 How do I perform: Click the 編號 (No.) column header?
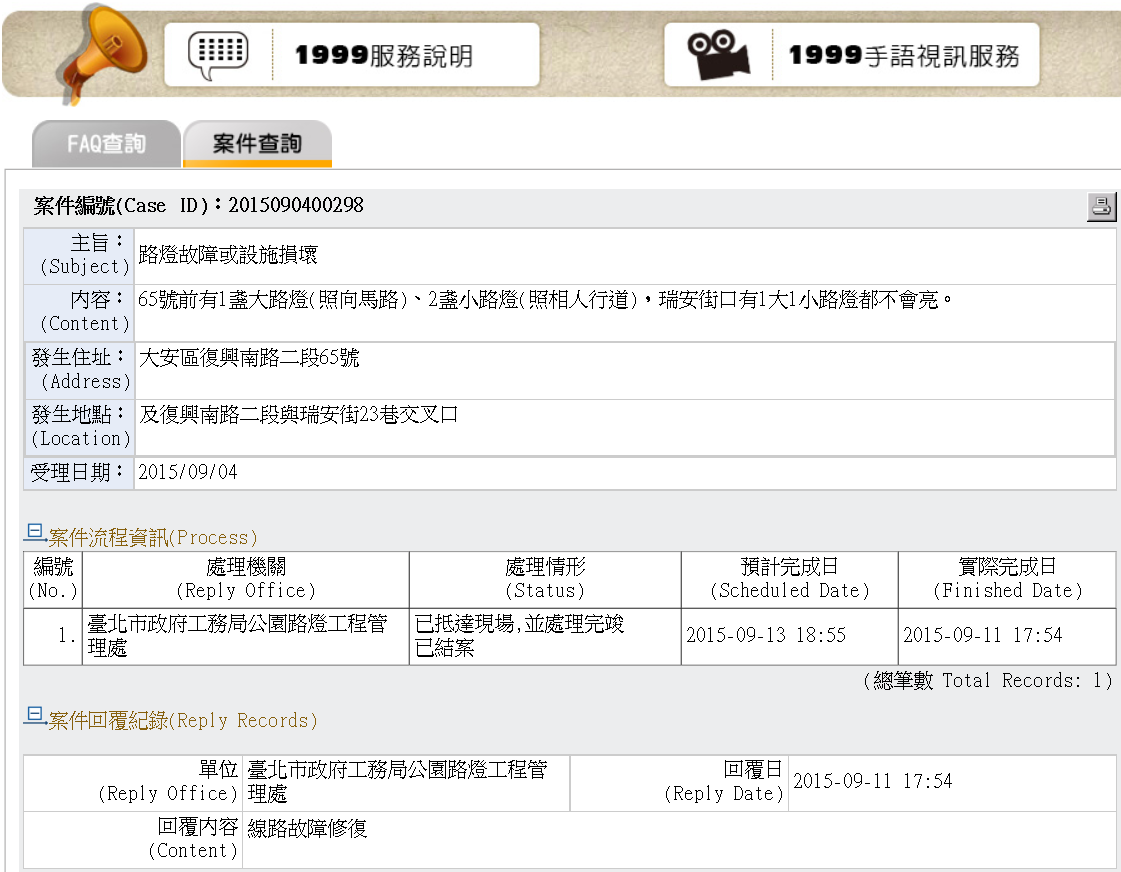pyautogui.click(x=53, y=579)
